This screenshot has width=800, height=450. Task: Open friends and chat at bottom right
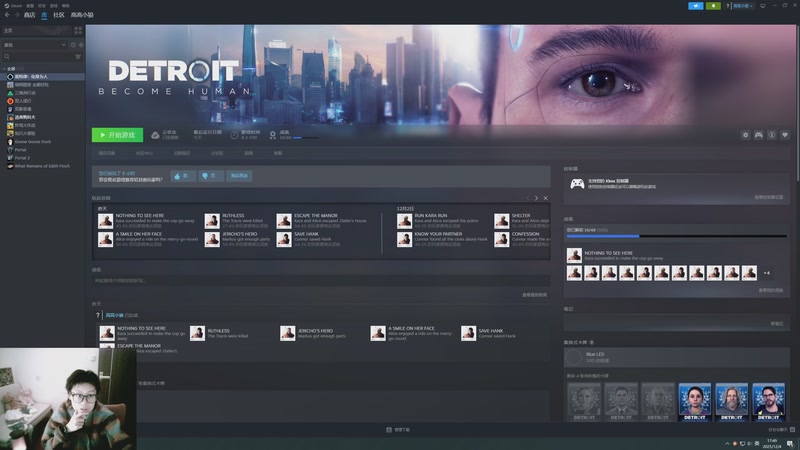click(781, 430)
